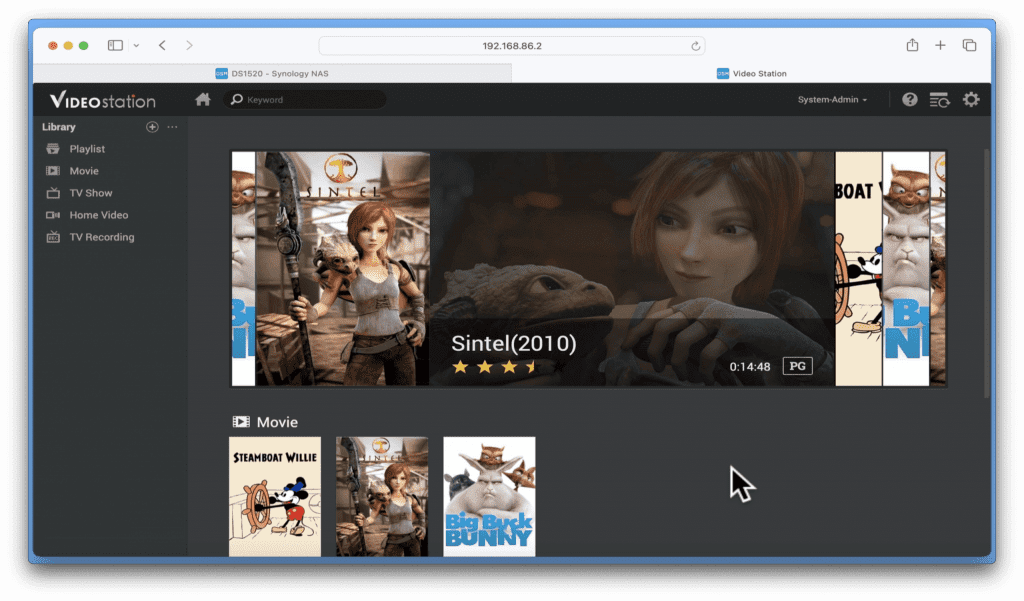Click the Keyword search field
The height and width of the screenshot is (601, 1024).
306,99
